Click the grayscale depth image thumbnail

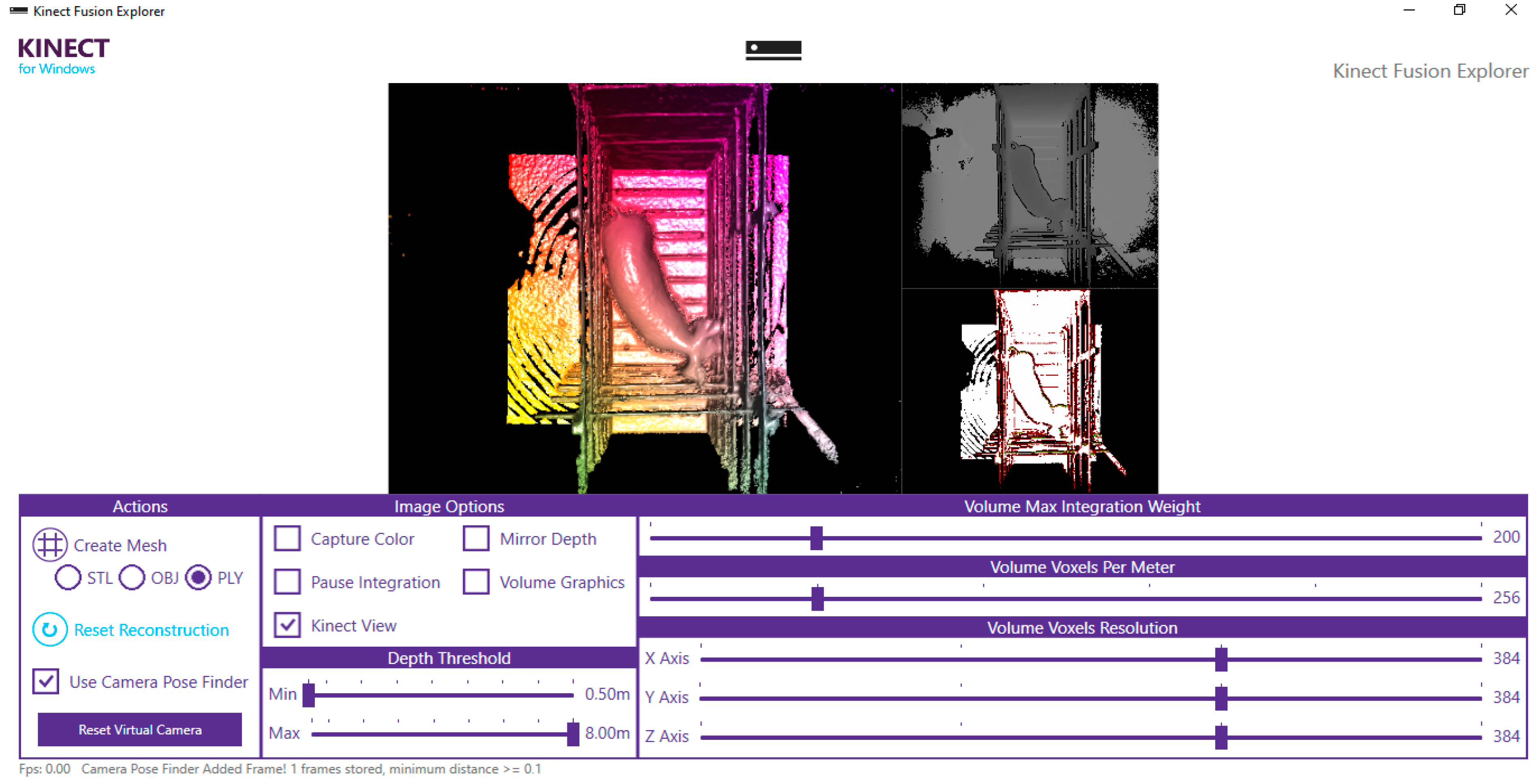pos(1029,185)
